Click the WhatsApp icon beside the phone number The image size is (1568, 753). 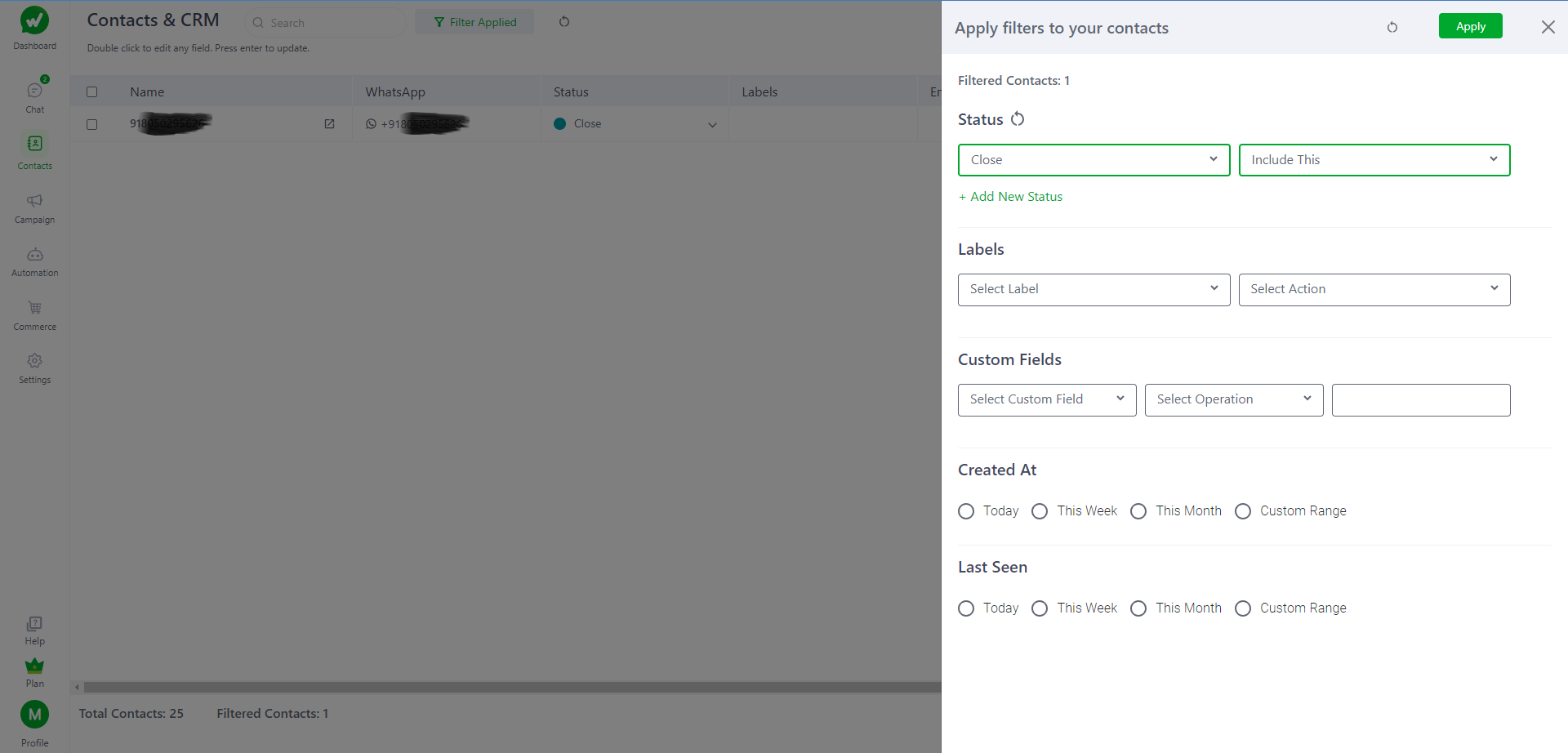pos(372,123)
